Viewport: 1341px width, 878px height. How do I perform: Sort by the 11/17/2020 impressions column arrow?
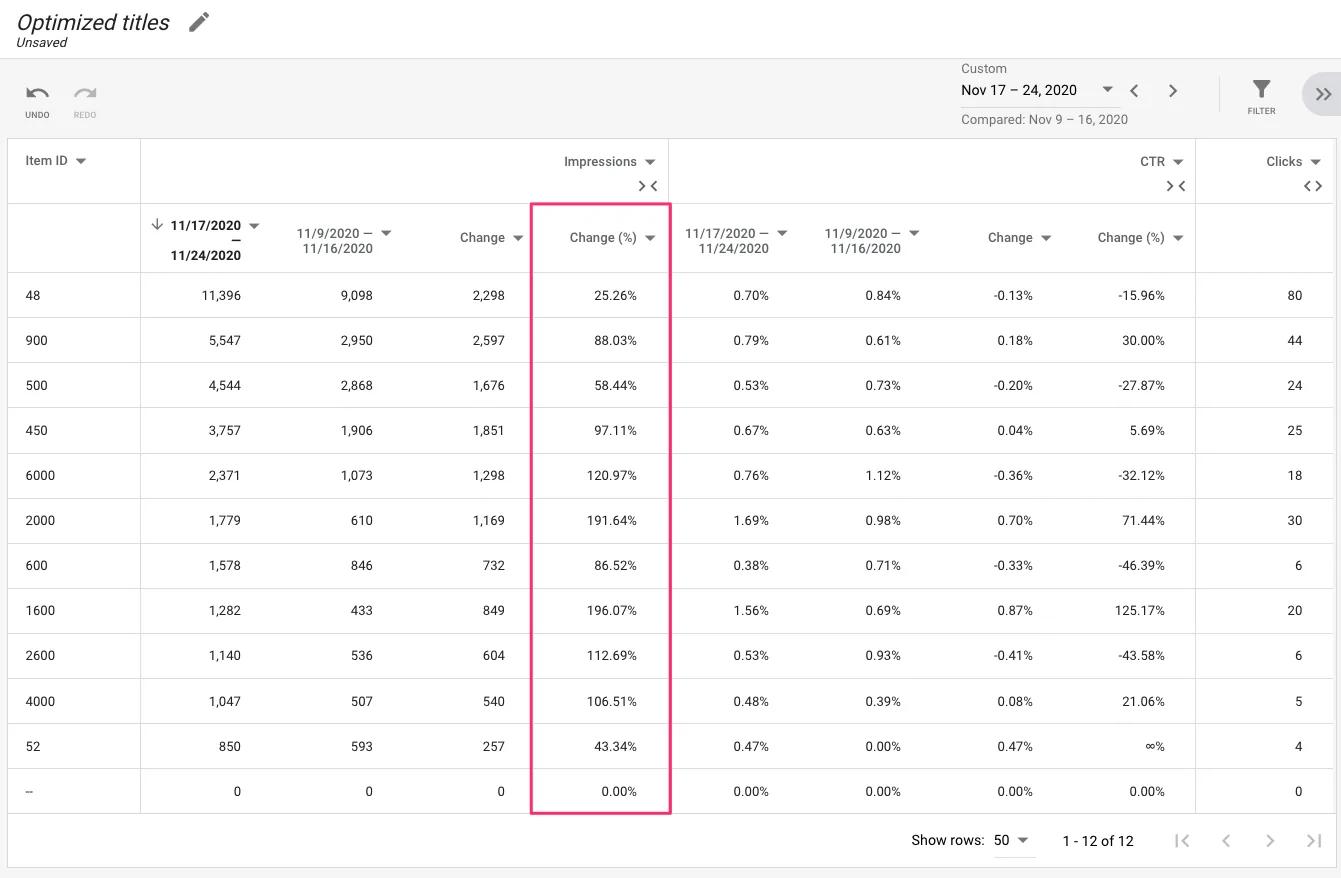point(157,225)
